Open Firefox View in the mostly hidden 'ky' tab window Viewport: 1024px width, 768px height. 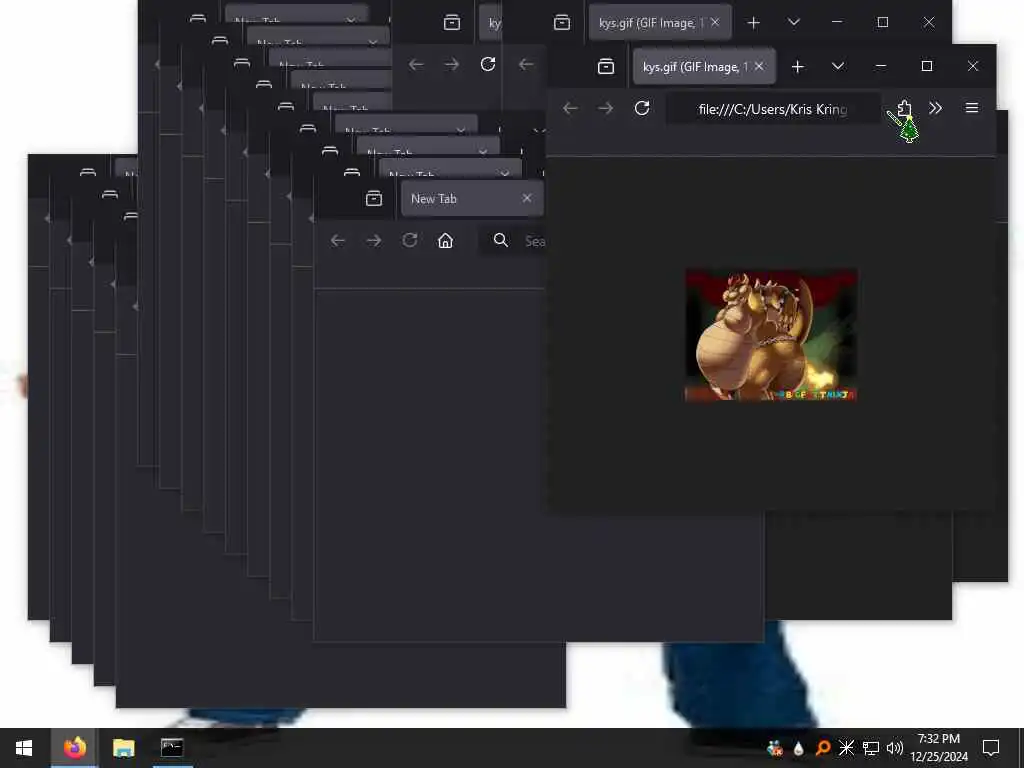coord(451,23)
